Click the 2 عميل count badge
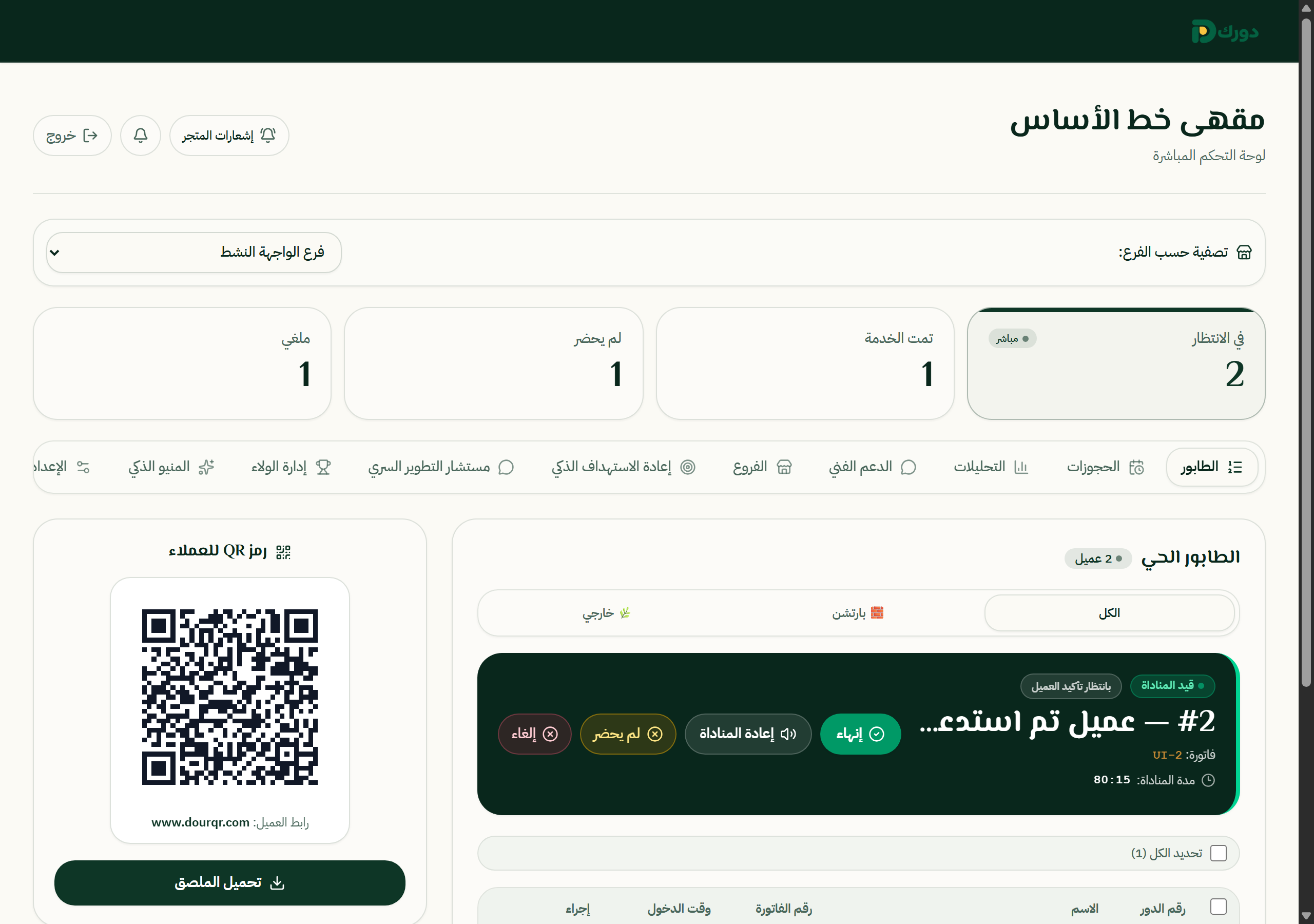This screenshot has height=924, width=1314. point(1098,559)
